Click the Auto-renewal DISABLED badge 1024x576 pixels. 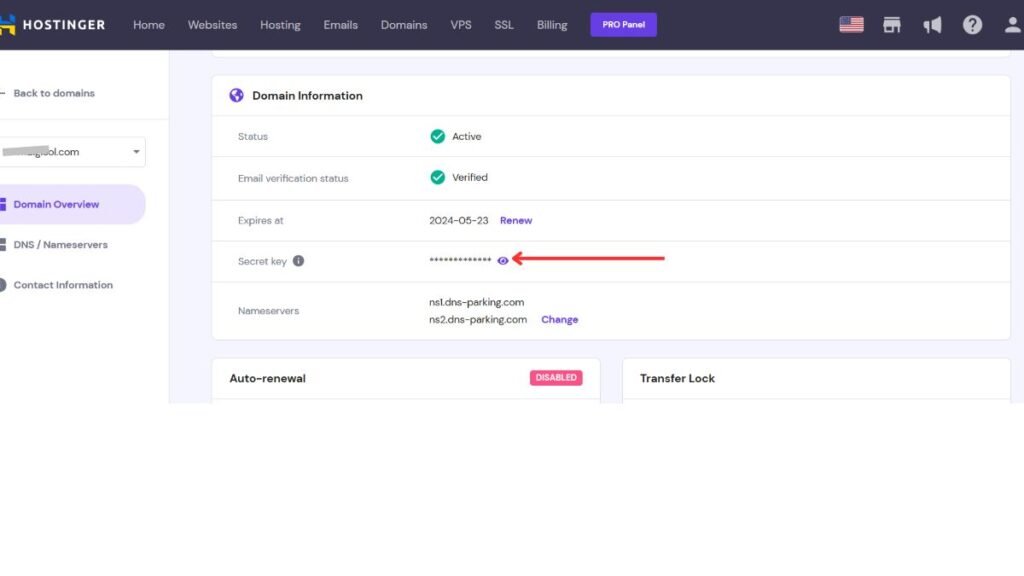(x=556, y=377)
